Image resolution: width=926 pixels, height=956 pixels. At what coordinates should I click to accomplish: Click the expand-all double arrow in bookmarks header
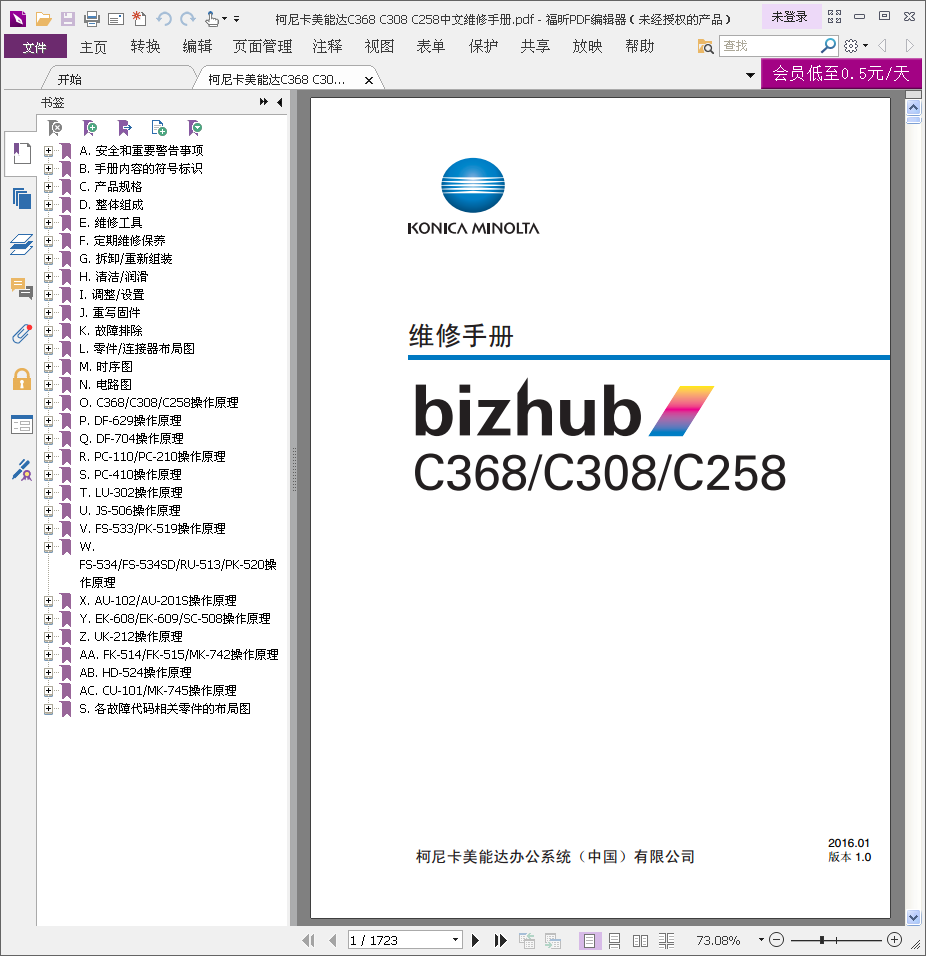pyautogui.click(x=263, y=102)
